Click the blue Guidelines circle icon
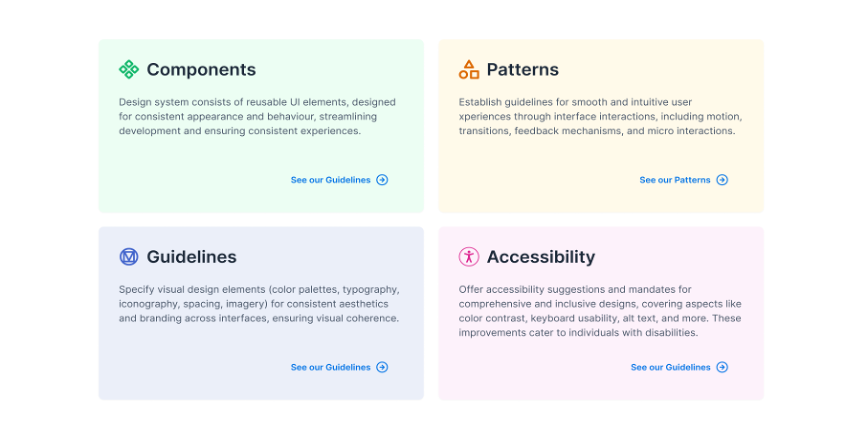This screenshot has width=864, height=438. click(x=129, y=257)
